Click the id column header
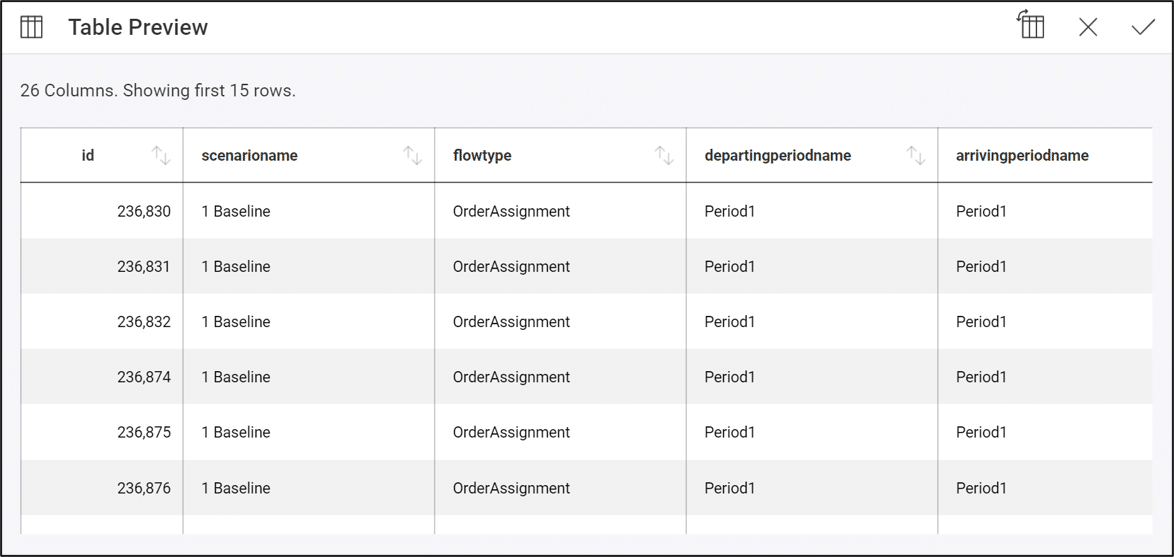The width and height of the screenshot is (1174, 557). [x=88, y=155]
